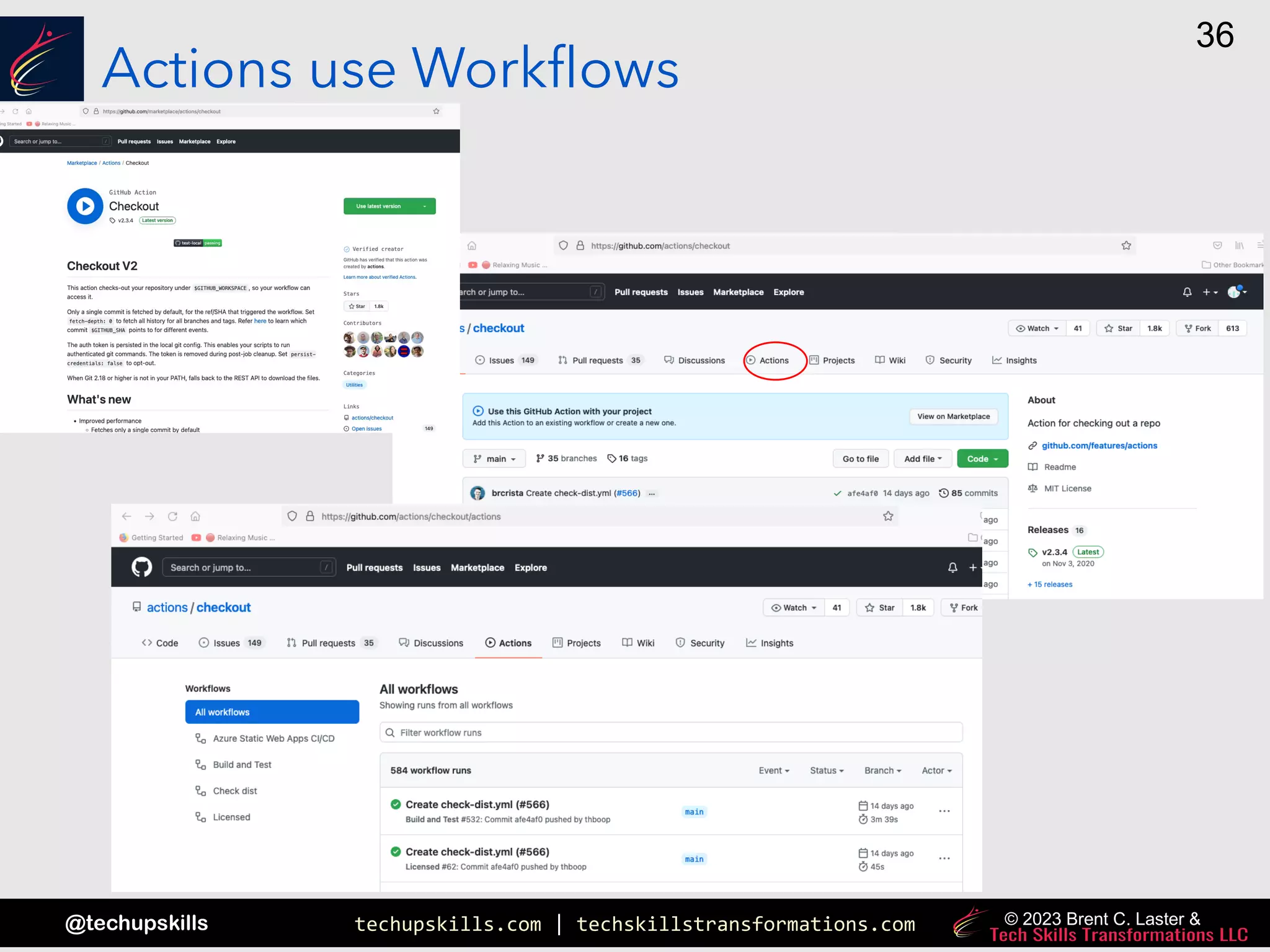Click the browser reload icon
The image size is (1270, 952).
(x=172, y=516)
